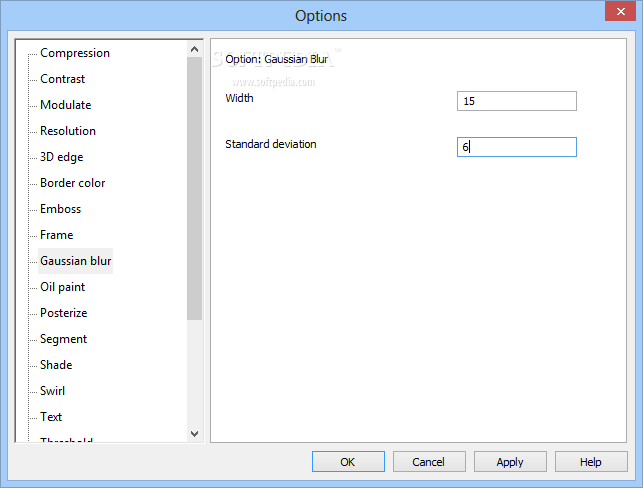
Task: Confirm settings with the OK button
Action: tap(348, 462)
